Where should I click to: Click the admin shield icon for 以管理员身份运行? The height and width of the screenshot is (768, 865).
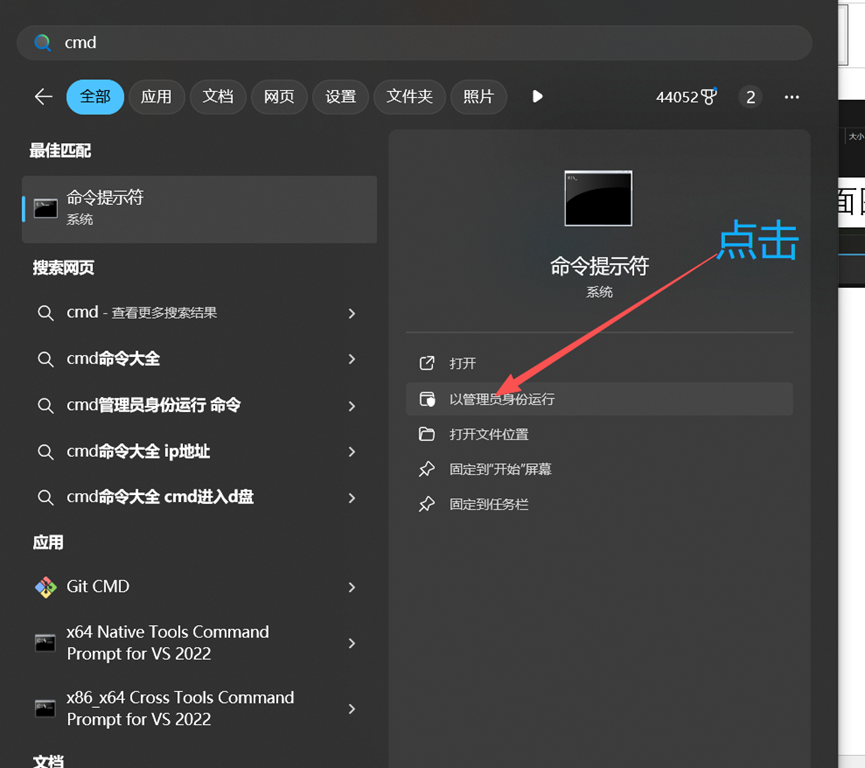tap(427, 399)
